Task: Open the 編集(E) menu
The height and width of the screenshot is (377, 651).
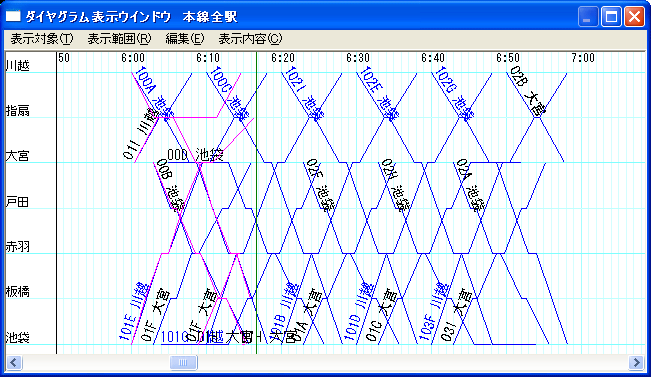Action: 185,39
